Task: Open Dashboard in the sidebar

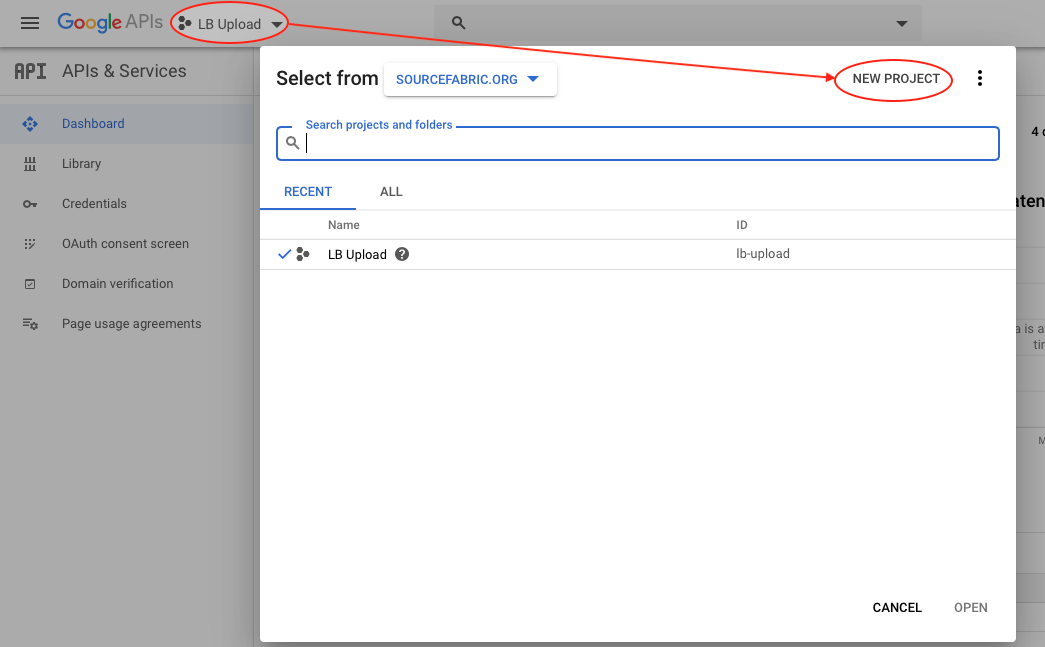Action: pos(127,123)
